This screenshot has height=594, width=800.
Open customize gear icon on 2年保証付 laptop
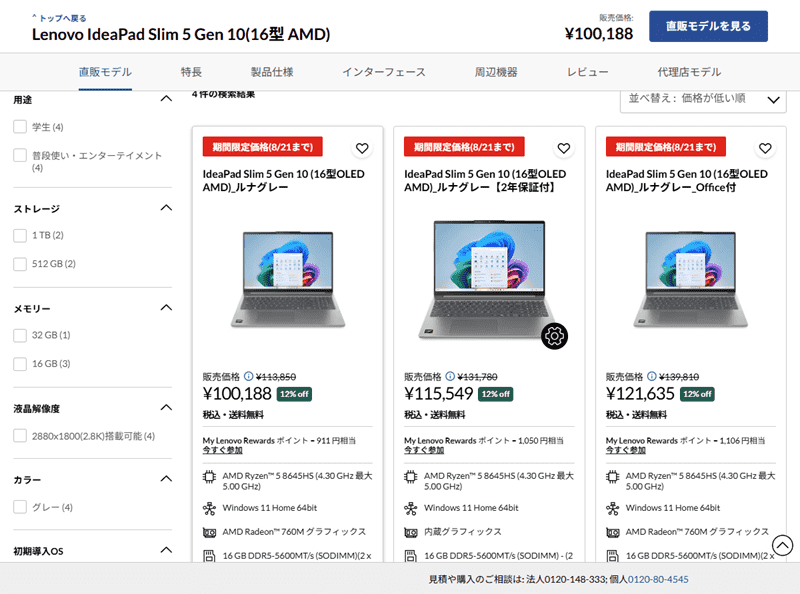pyautogui.click(x=555, y=336)
